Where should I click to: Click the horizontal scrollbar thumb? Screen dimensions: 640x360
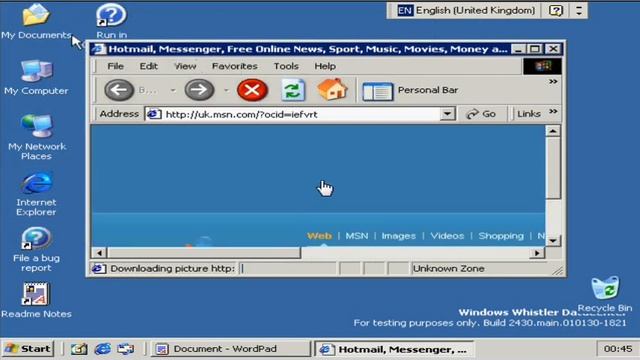point(203,253)
